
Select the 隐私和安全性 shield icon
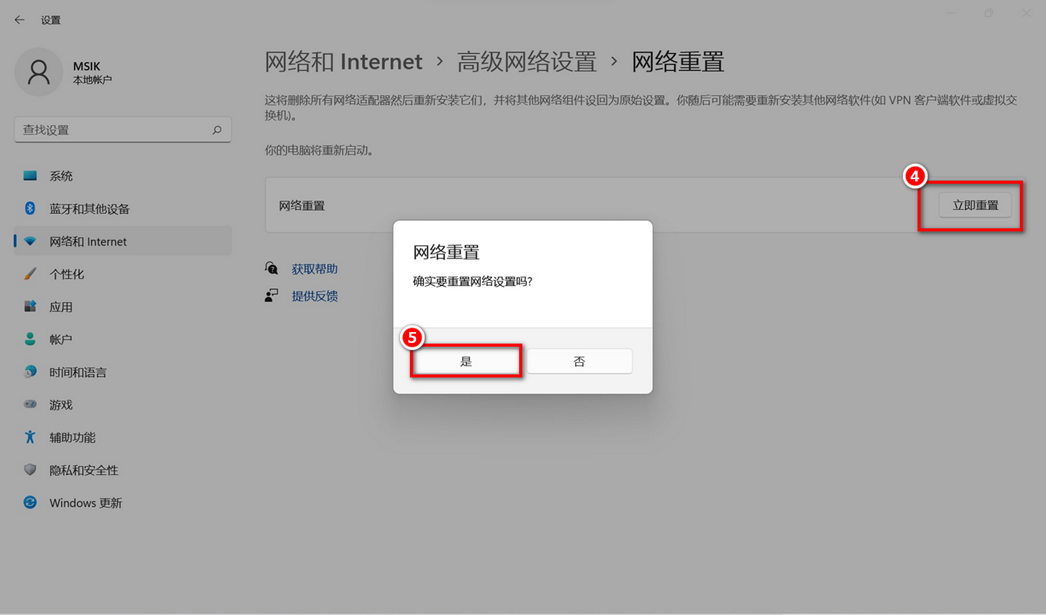coord(30,470)
